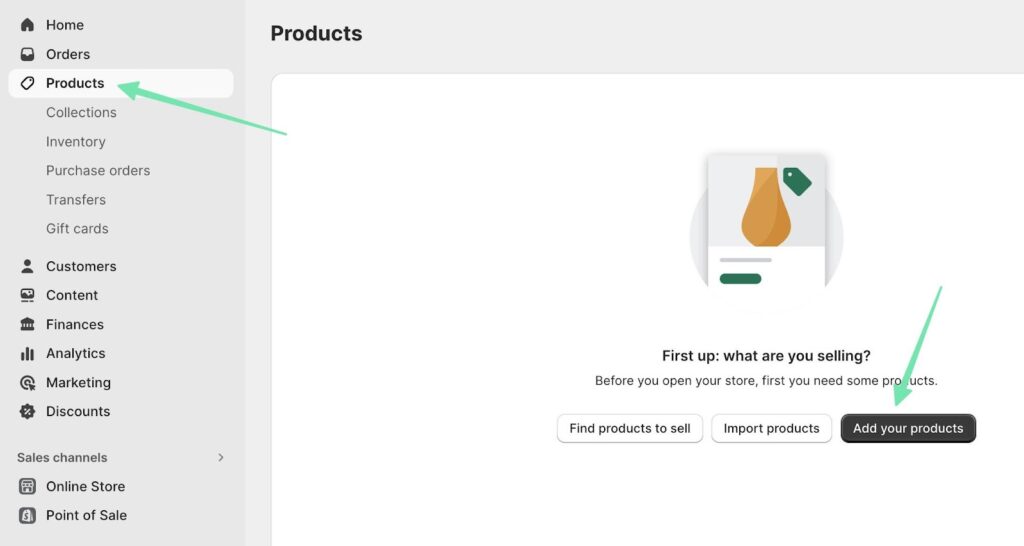The width and height of the screenshot is (1024, 546).
Task: Click the Import products button
Action: 771,428
